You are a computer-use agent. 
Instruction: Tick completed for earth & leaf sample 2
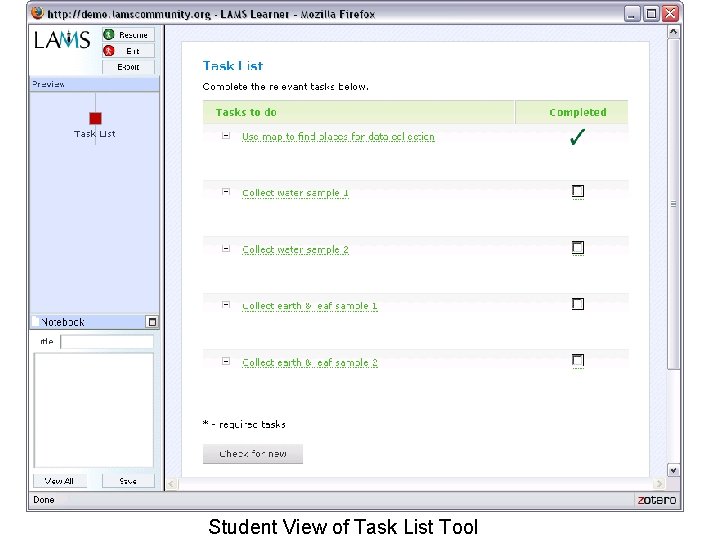578,360
